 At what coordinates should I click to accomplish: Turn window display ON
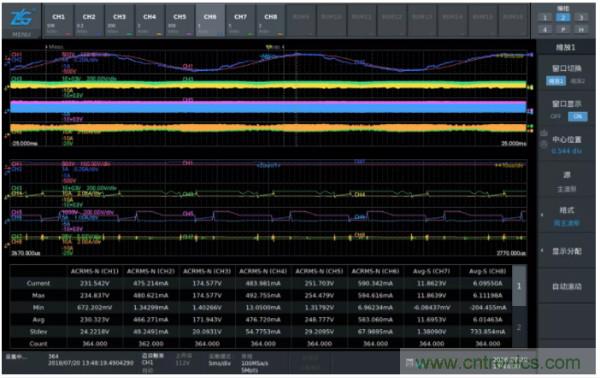577,116
